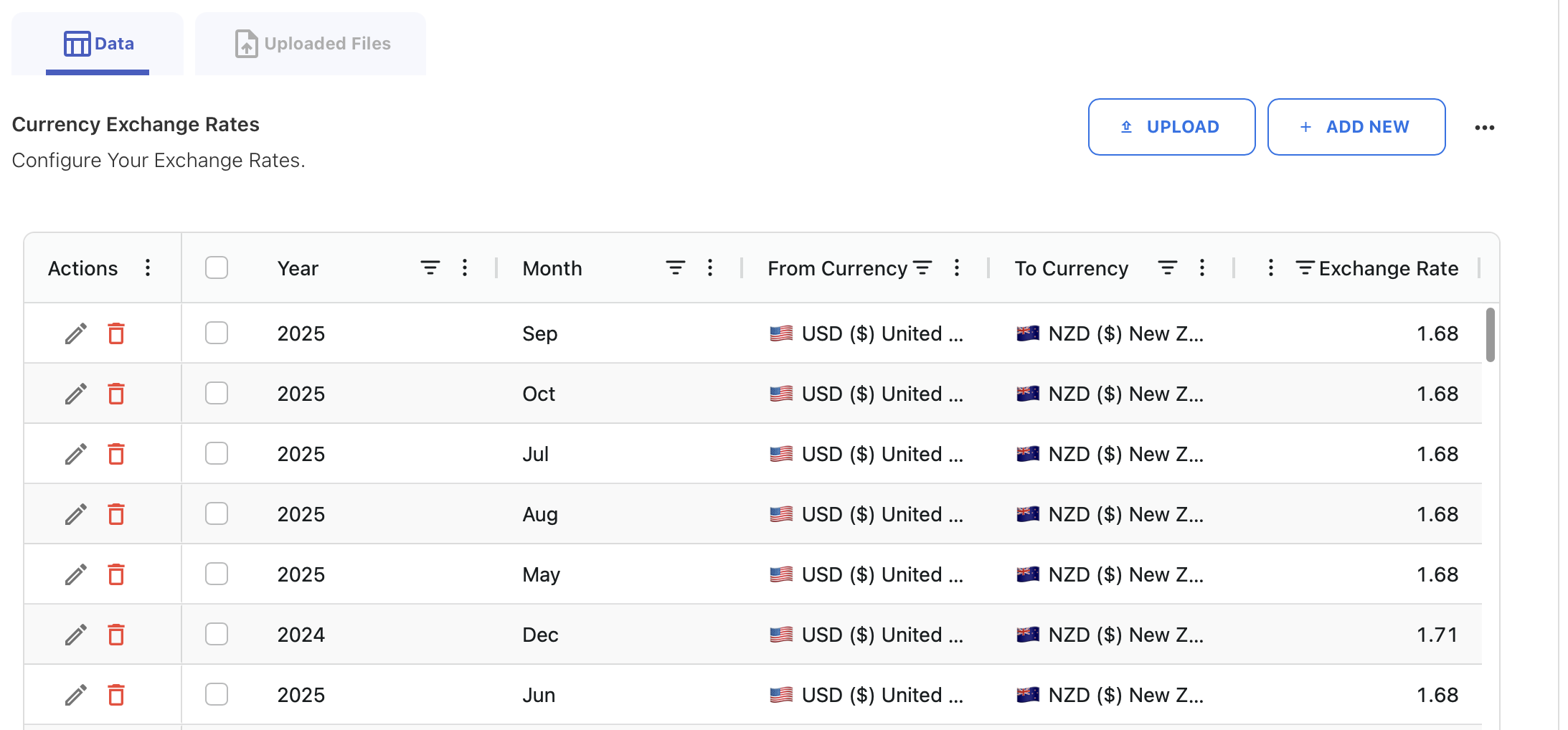
Task: Open the filter on the Month column
Action: 674,267
